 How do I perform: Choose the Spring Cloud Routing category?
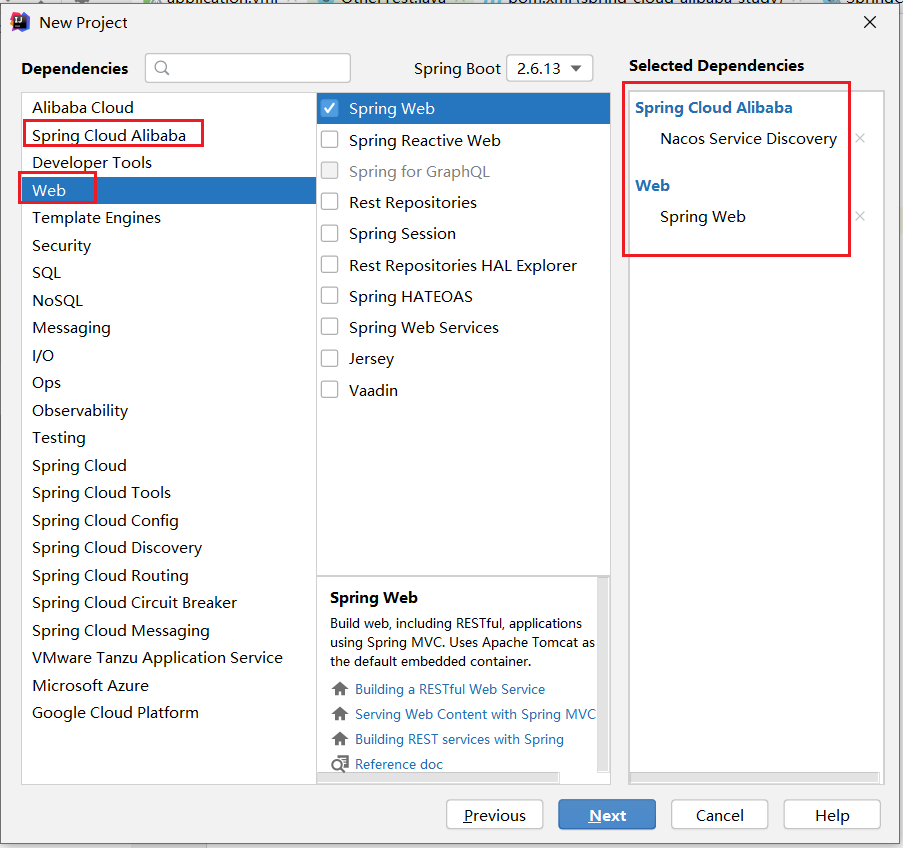point(169,576)
